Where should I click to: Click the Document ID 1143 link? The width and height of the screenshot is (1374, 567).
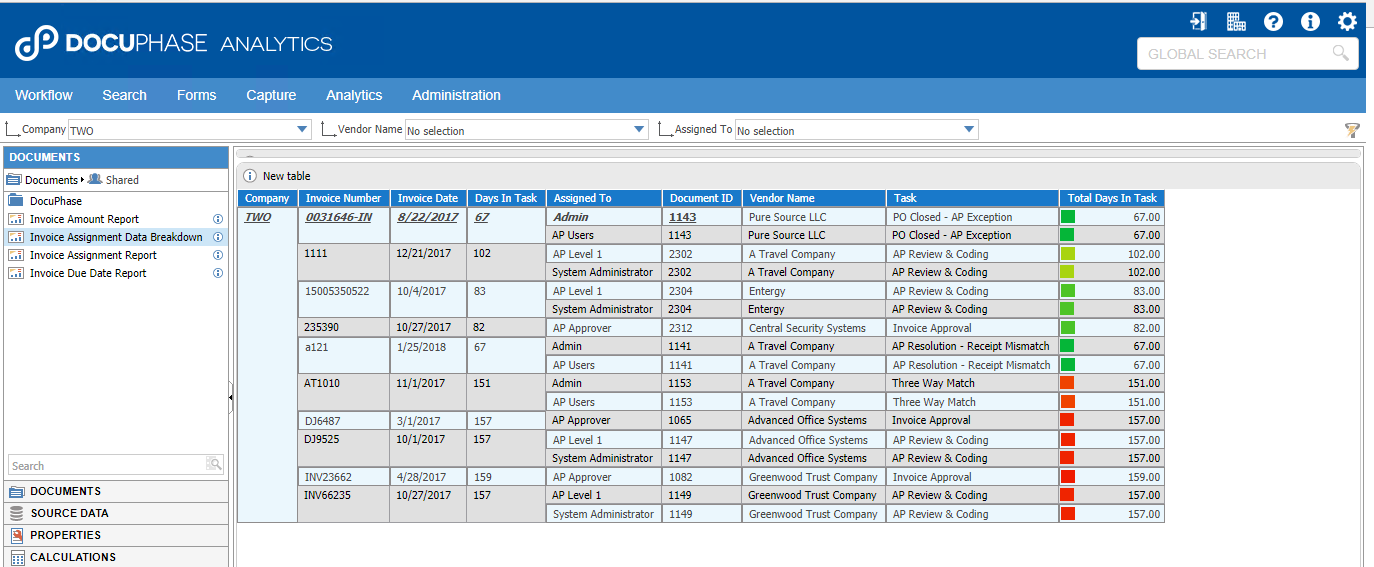683,217
